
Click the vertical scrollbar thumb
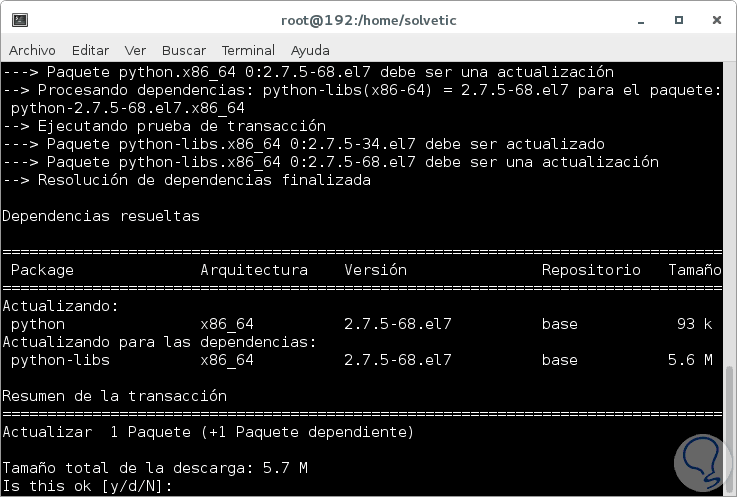tap(729, 430)
